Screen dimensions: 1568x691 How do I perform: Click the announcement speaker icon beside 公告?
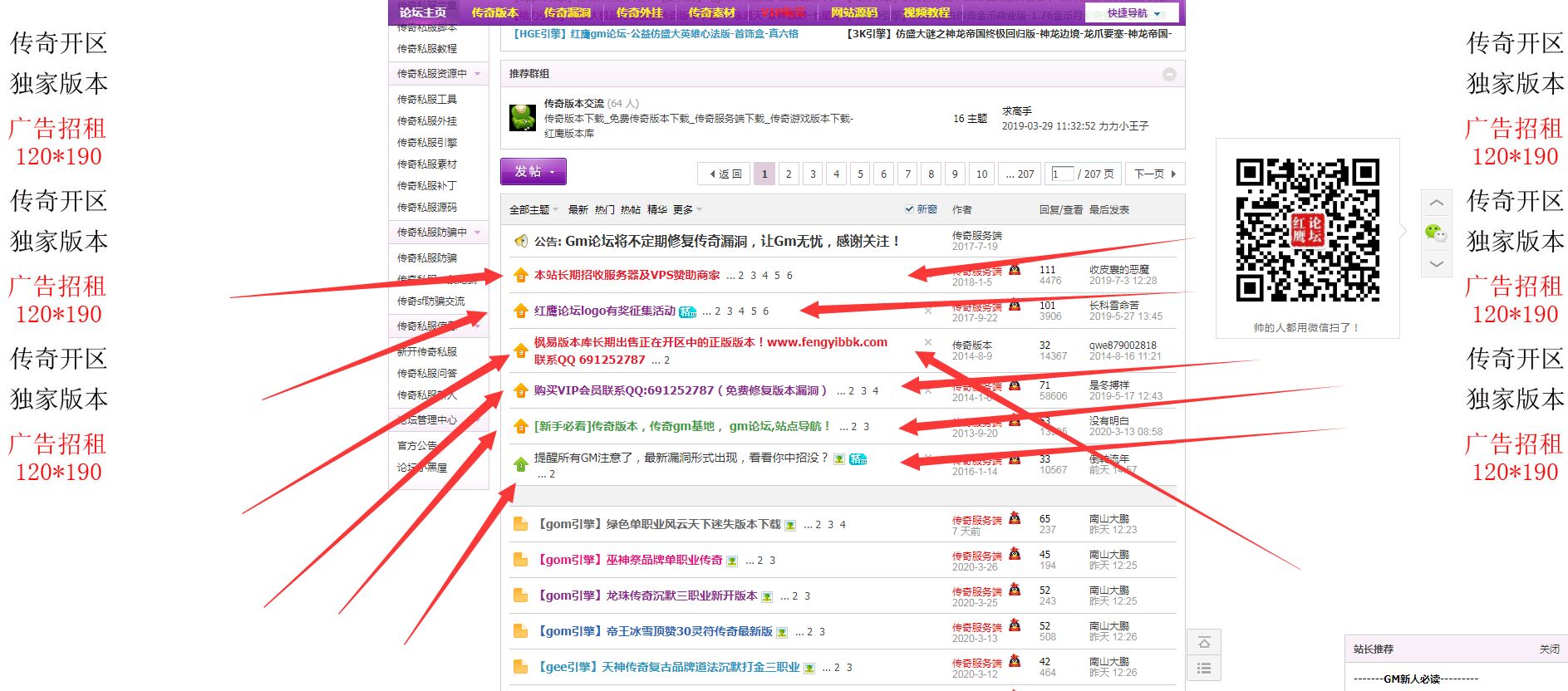click(x=521, y=241)
